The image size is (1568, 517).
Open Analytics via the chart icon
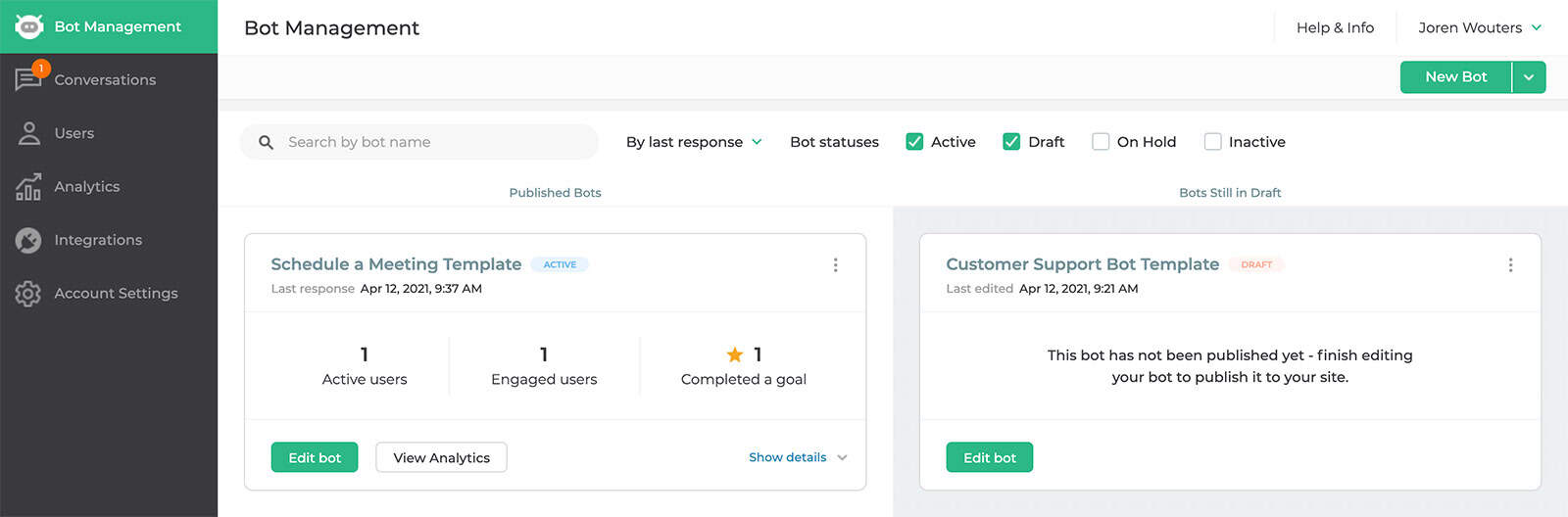pyautogui.click(x=28, y=186)
